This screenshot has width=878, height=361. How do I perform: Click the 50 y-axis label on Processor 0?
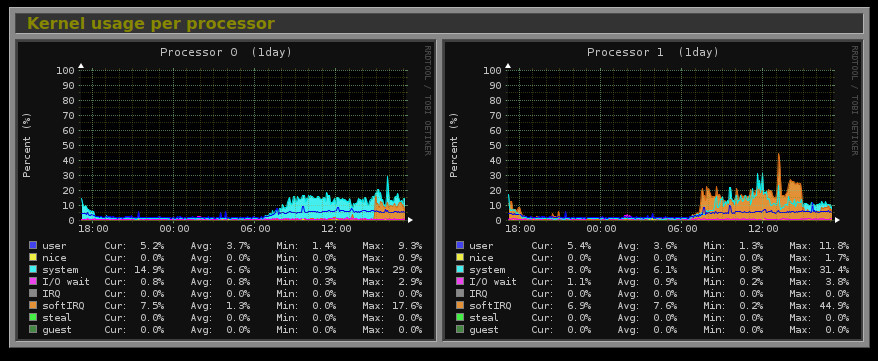pos(69,146)
